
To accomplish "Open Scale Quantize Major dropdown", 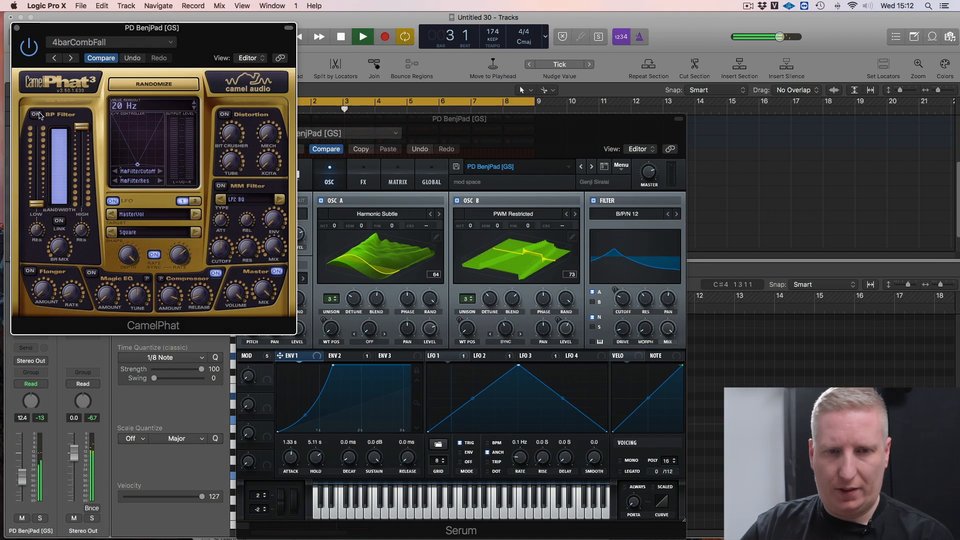I will 179,438.
